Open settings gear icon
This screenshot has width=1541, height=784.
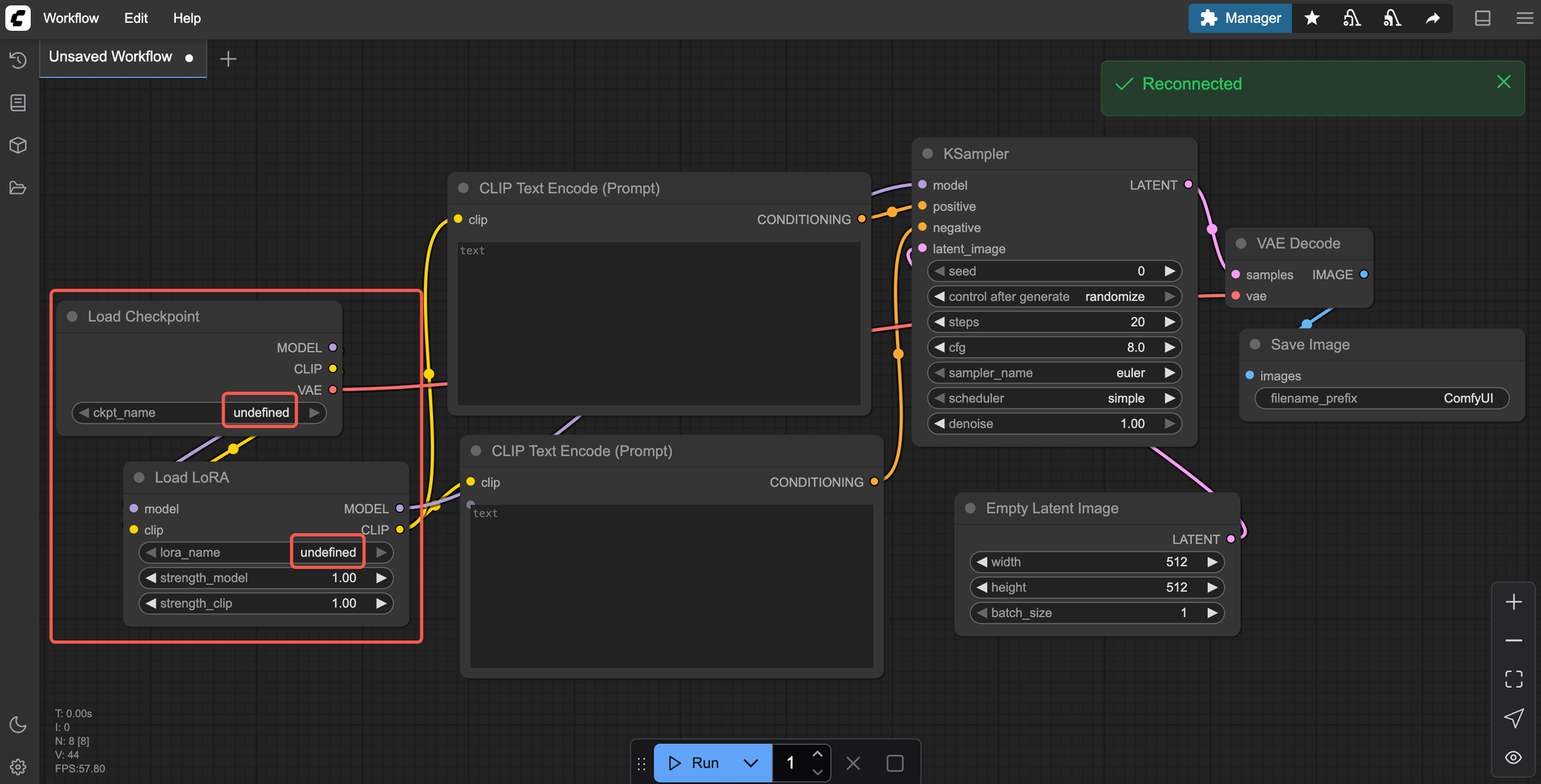18,767
